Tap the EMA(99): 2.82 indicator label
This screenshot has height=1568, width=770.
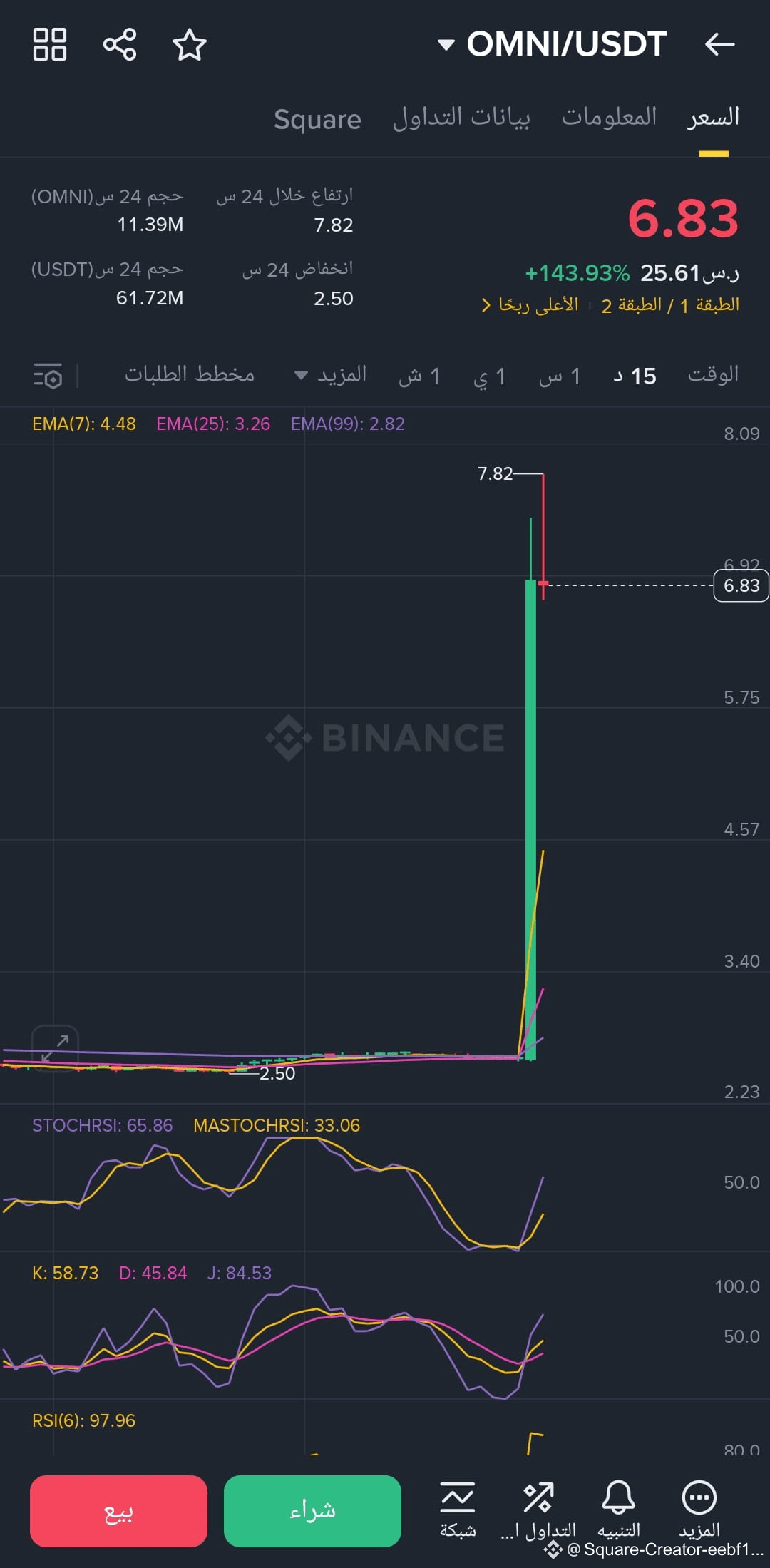tap(347, 424)
